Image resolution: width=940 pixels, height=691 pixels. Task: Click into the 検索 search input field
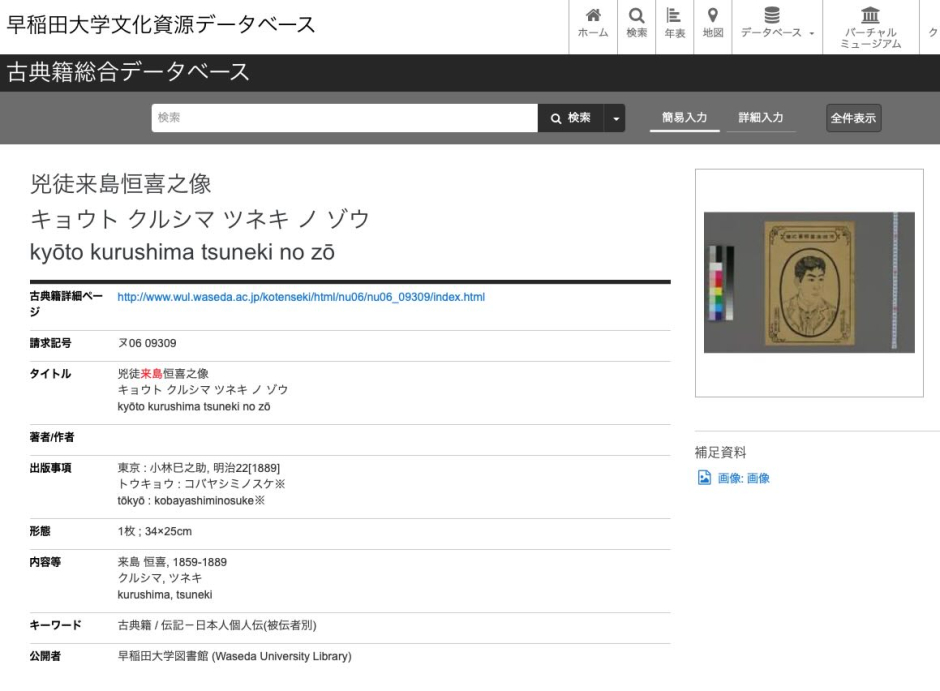point(344,118)
